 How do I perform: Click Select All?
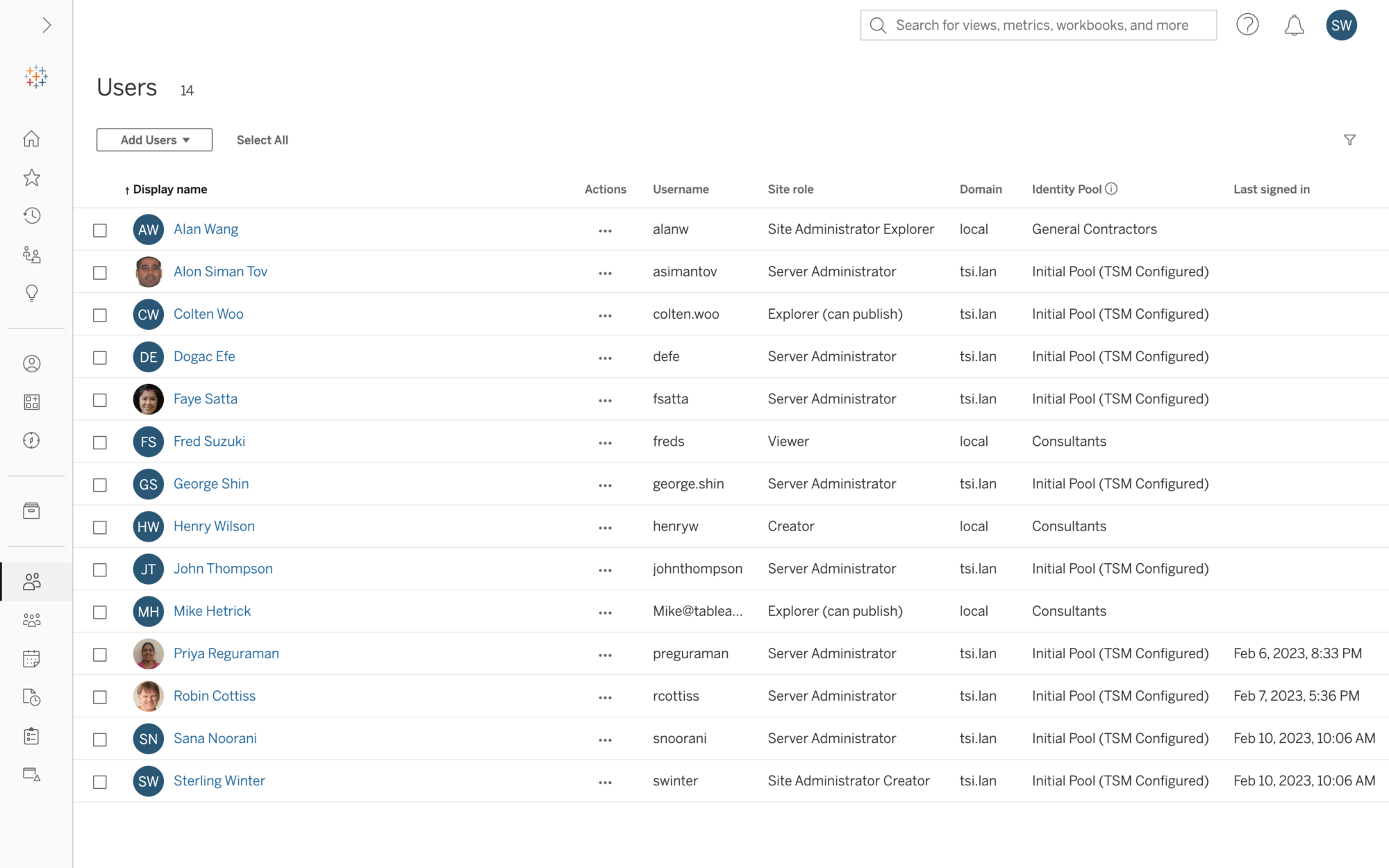(262, 140)
